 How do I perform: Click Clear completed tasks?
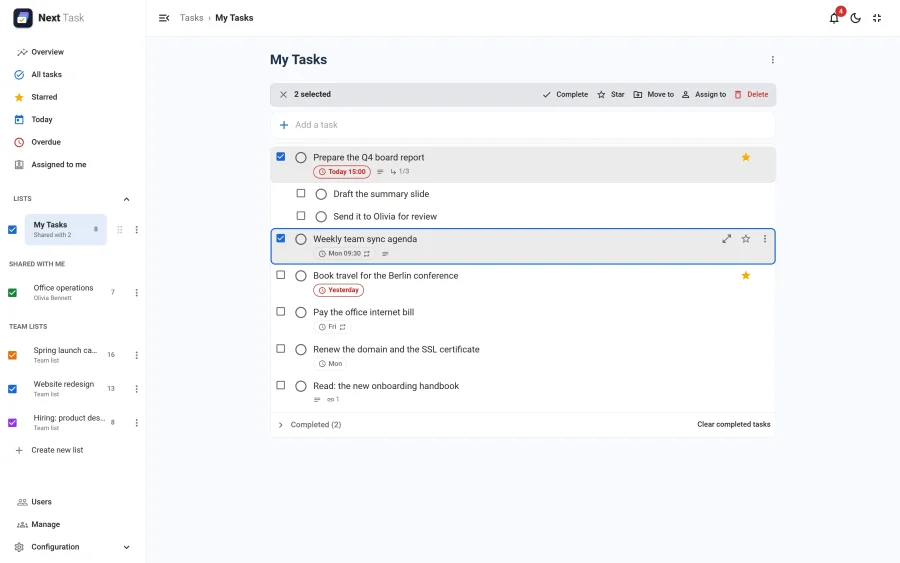coord(734,424)
